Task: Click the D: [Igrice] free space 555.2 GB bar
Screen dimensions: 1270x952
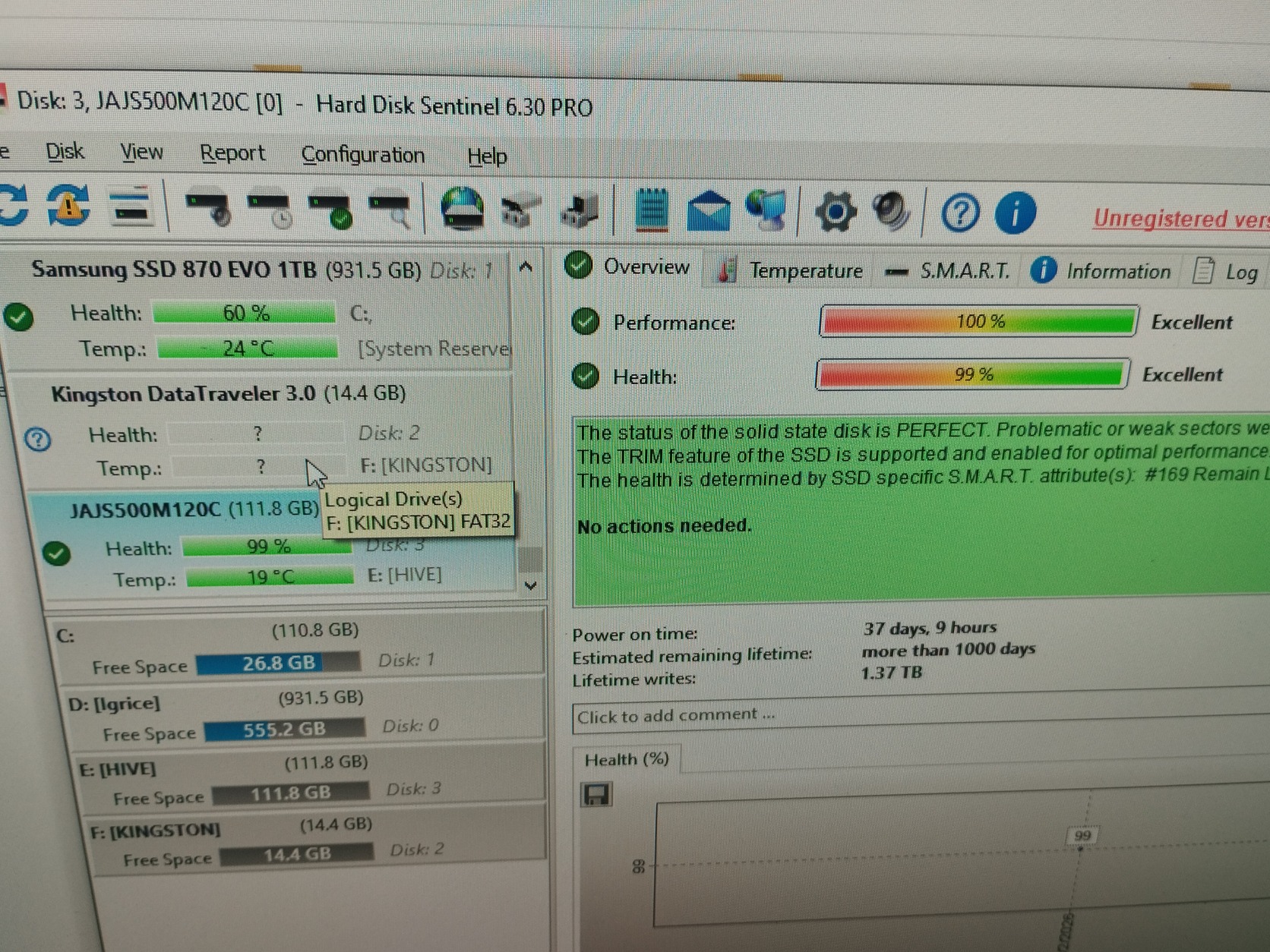Action: 284,730
